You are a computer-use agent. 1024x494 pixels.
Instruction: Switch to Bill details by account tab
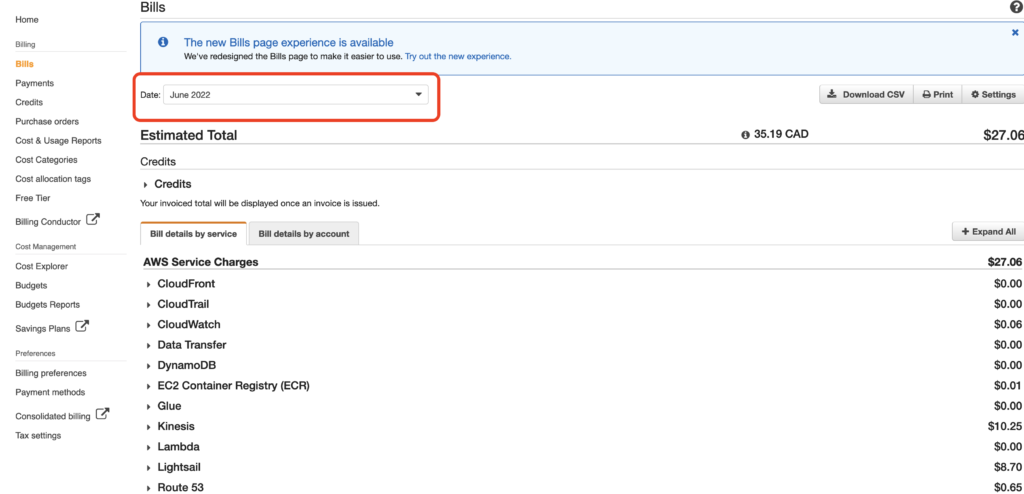click(x=304, y=234)
